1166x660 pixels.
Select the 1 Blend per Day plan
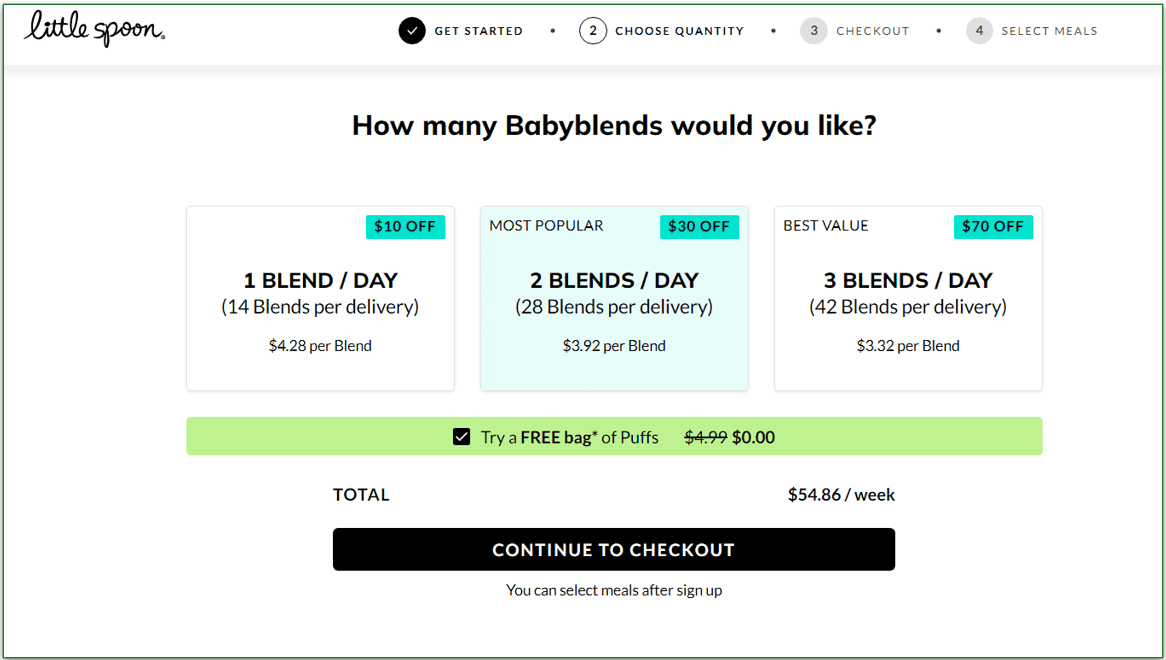(x=320, y=298)
